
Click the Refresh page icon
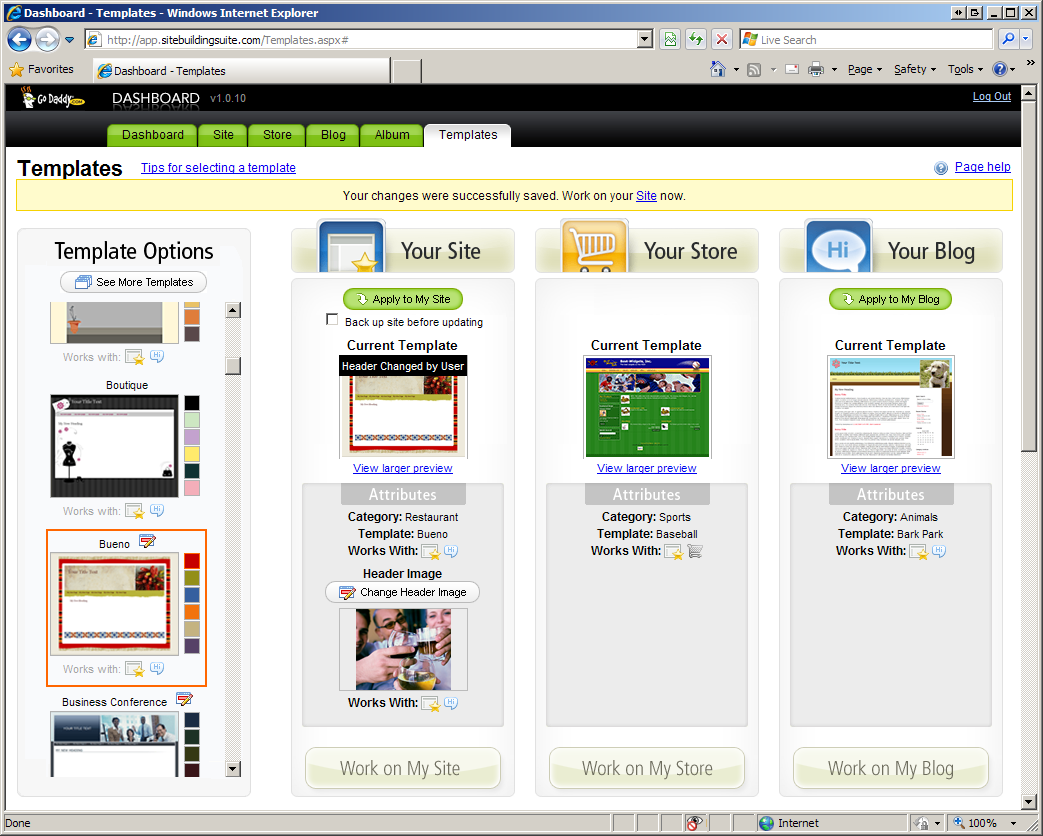[696, 40]
